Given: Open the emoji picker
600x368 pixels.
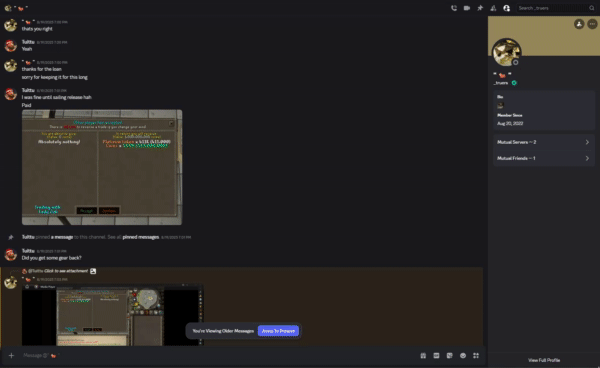Looking at the screenshot, I should pyautogui.click(x=463, y=356).
